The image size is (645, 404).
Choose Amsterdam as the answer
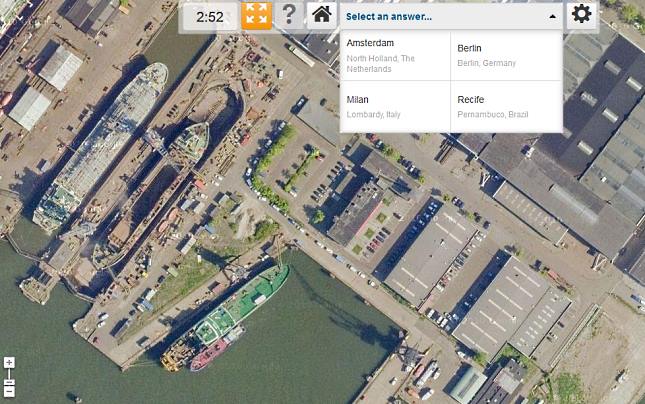coord(395,56)
